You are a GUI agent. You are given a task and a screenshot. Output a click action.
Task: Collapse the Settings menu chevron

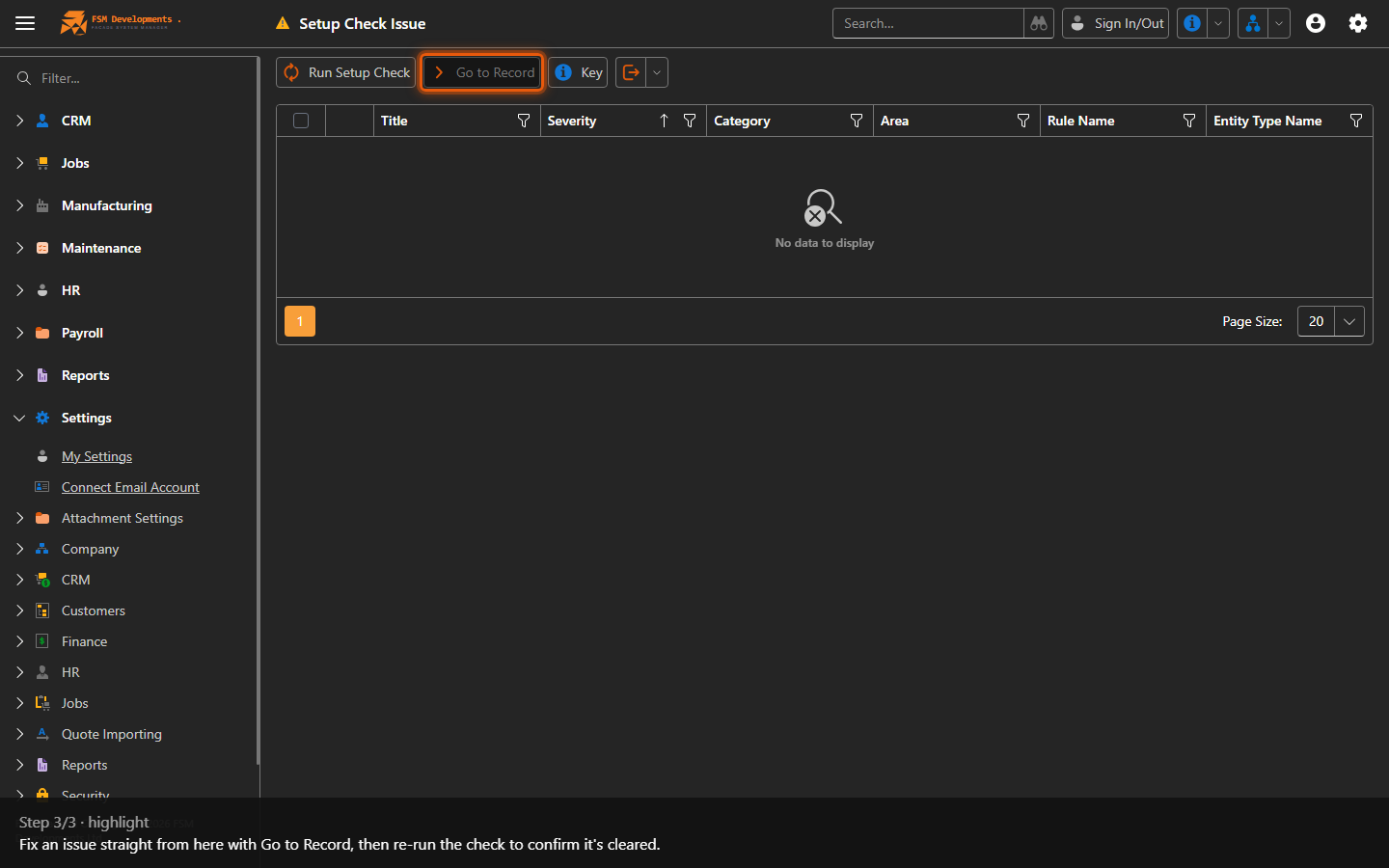tap(19, 418)
